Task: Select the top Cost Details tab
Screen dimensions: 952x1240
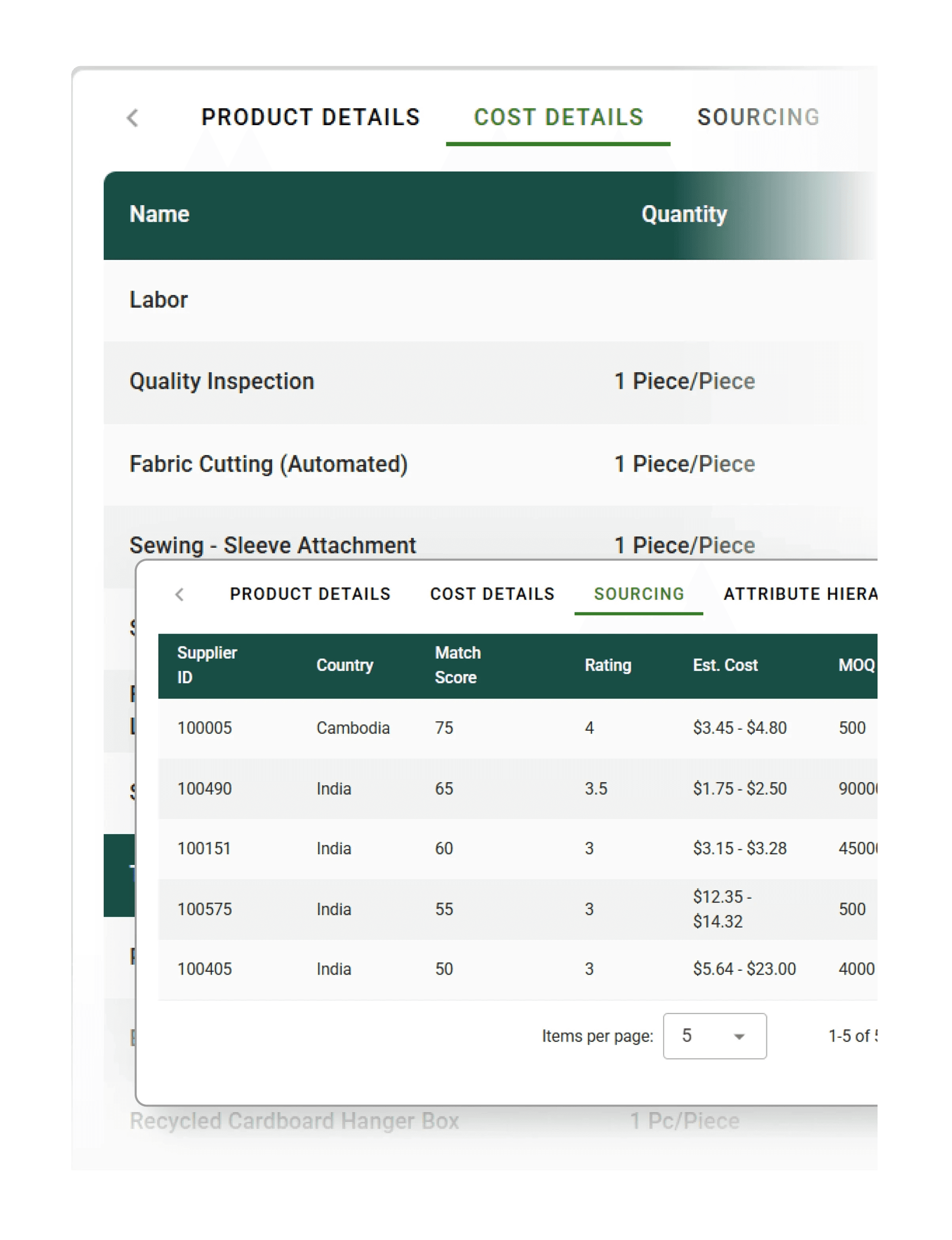Action: tap(558, 117)
